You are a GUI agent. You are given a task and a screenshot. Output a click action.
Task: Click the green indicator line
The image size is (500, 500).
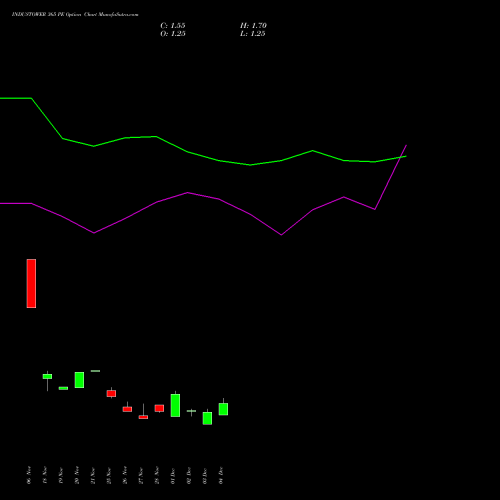click(x=219, y=161)
